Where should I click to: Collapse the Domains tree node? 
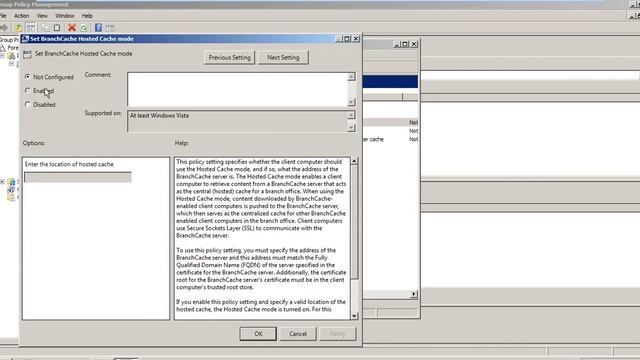(2, 56)
